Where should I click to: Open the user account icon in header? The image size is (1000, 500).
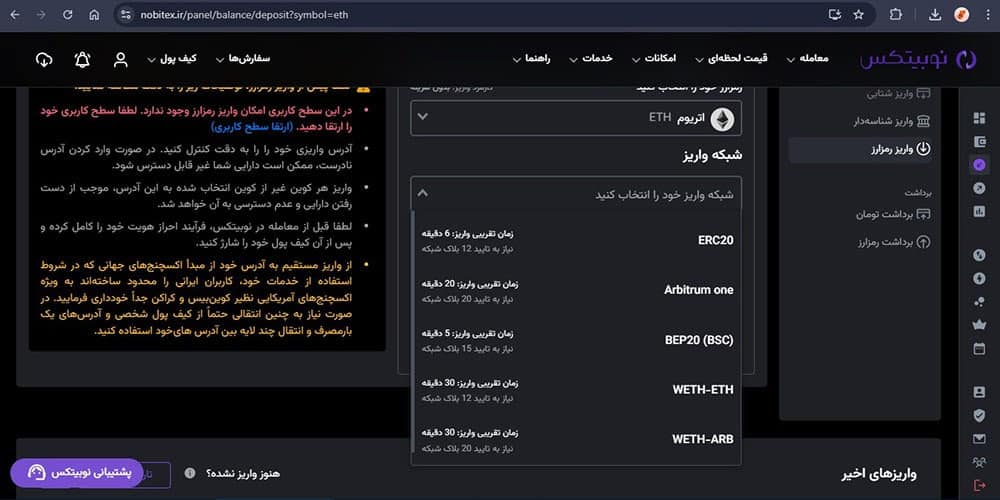121,60
